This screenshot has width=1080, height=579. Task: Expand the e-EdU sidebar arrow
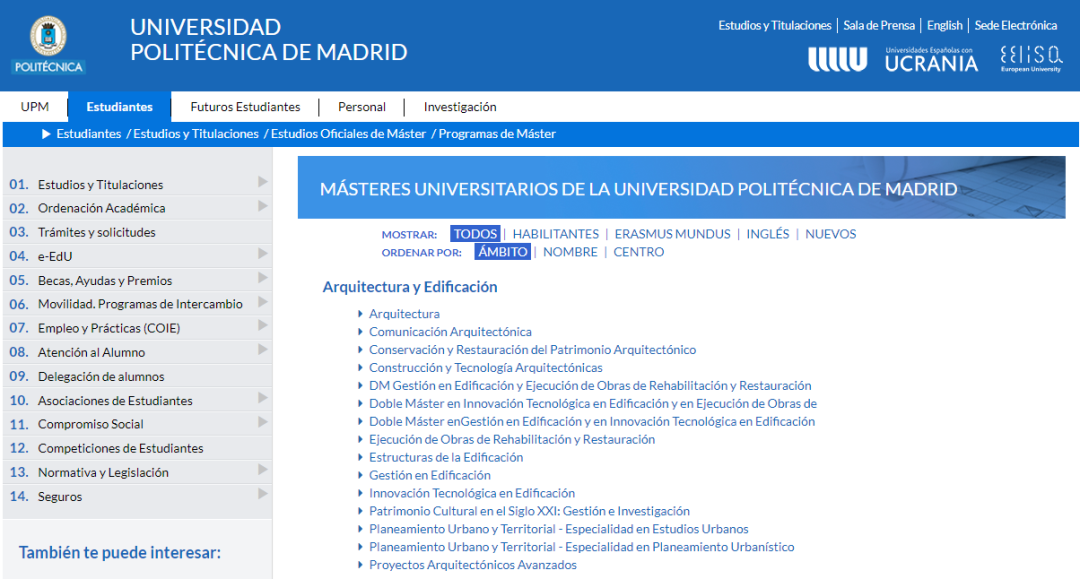[x=262, y=253]
